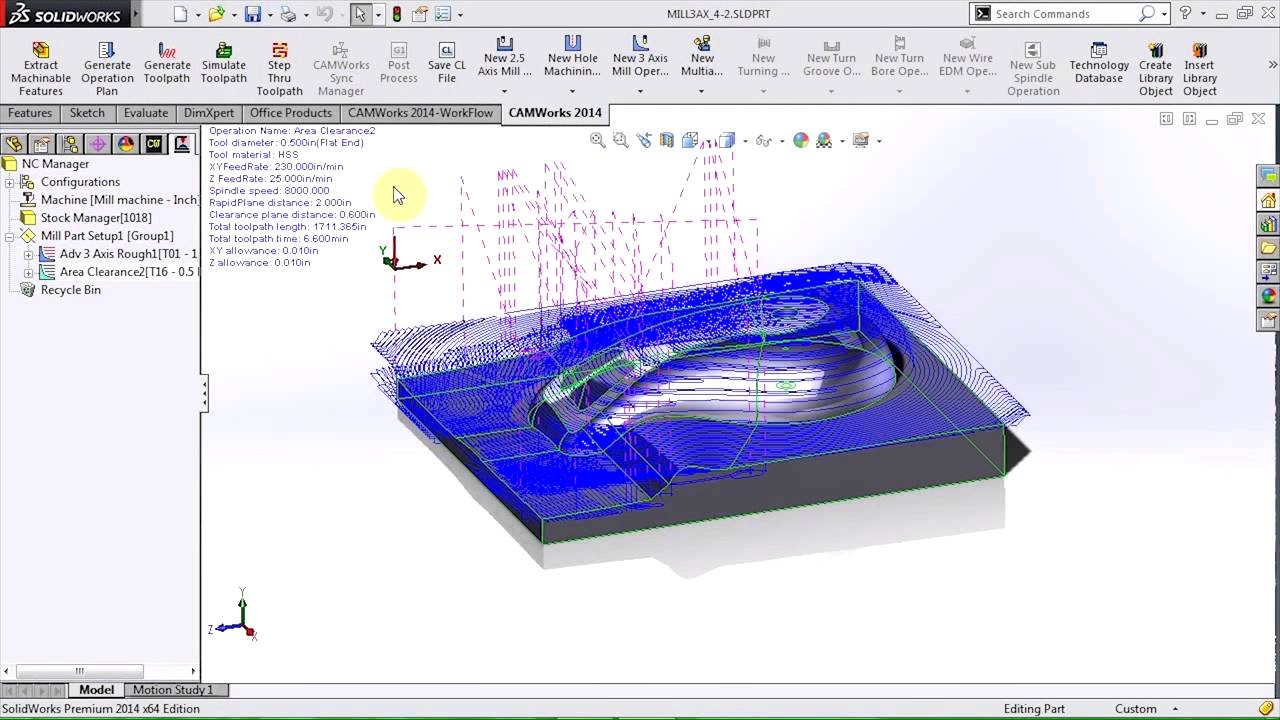
Task: Open New 2.5 Axis Mill dropdown arrow
Action: point(505,91)
